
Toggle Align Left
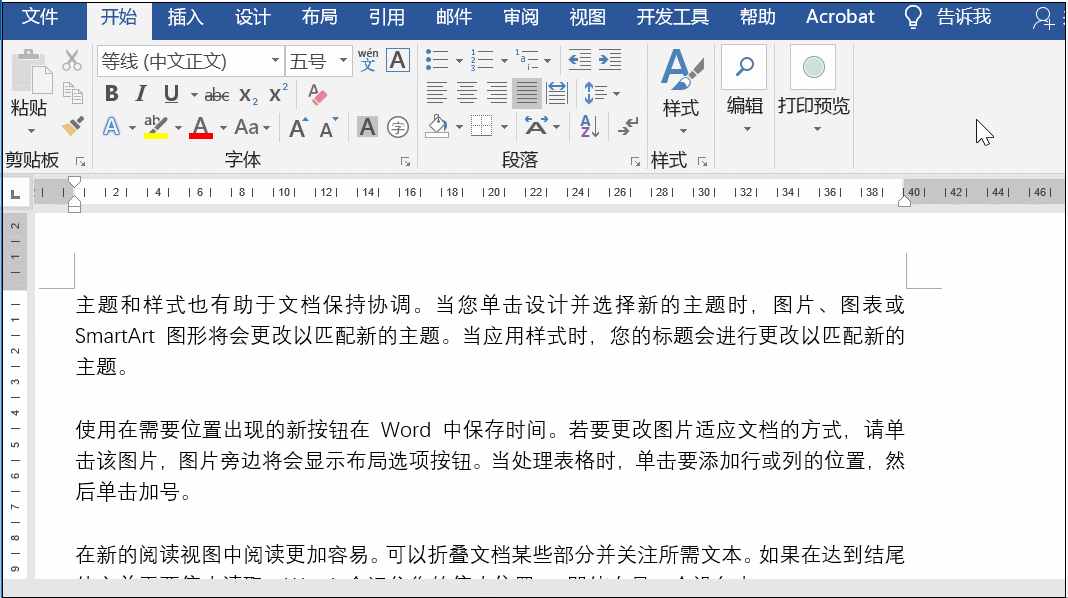pos(437,93)
